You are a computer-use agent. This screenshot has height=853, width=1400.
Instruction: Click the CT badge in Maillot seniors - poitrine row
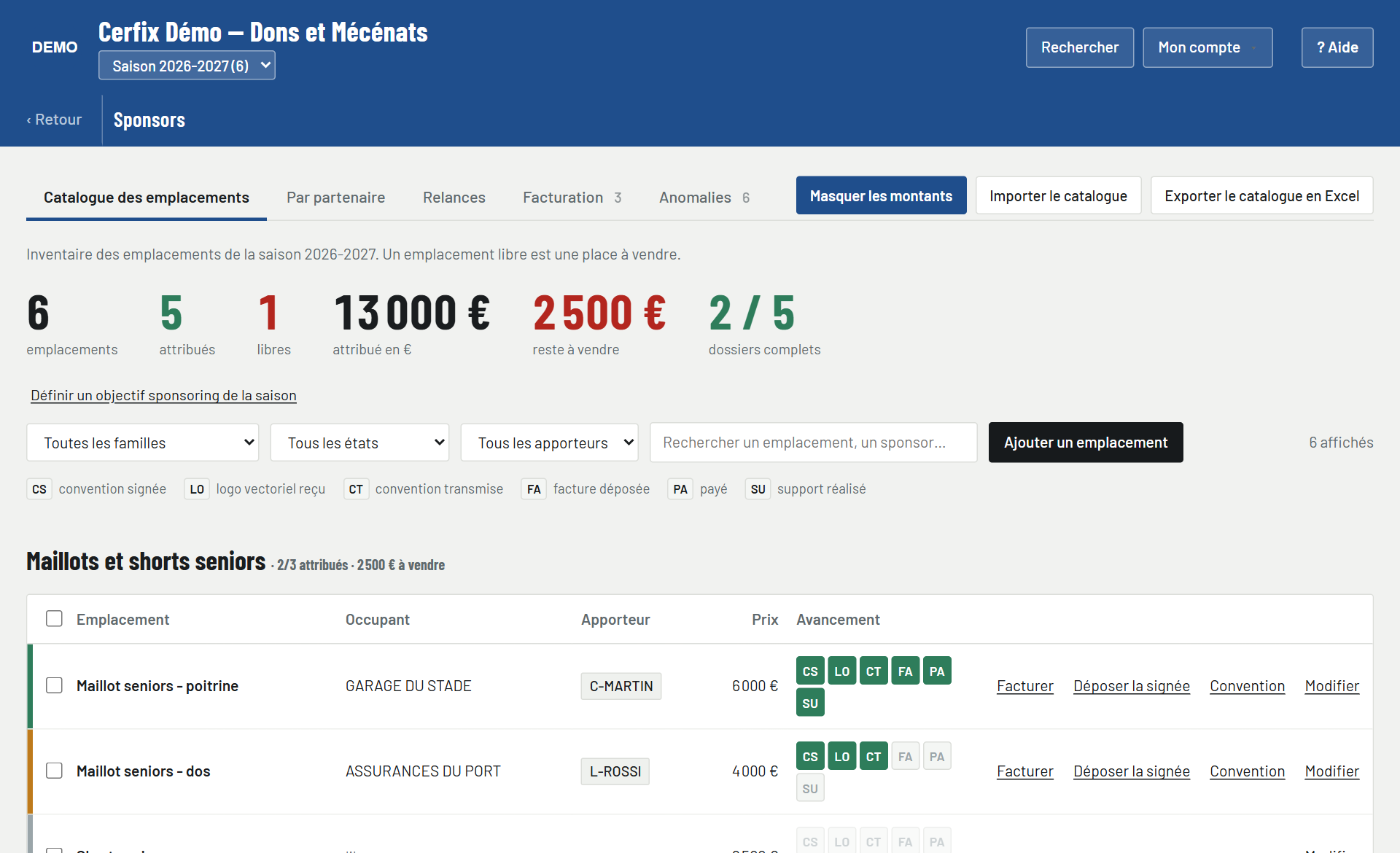[x=874, y=671]
